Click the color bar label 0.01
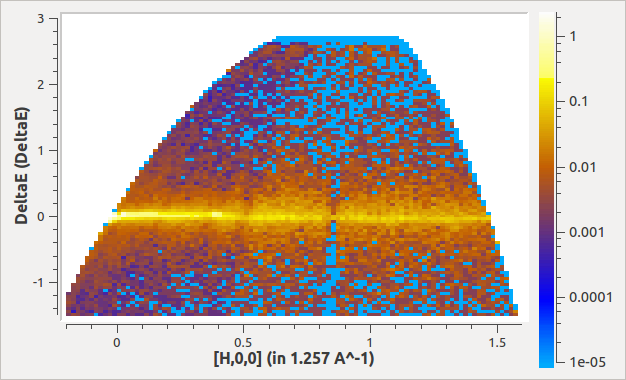626x380 pixels. (582, 167)
